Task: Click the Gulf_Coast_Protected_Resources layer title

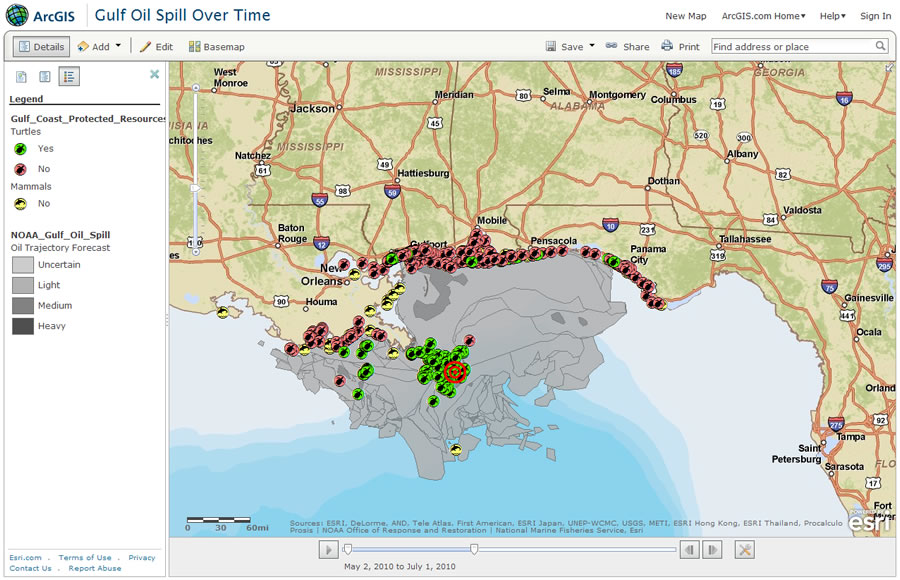Action: coord(88,119)
